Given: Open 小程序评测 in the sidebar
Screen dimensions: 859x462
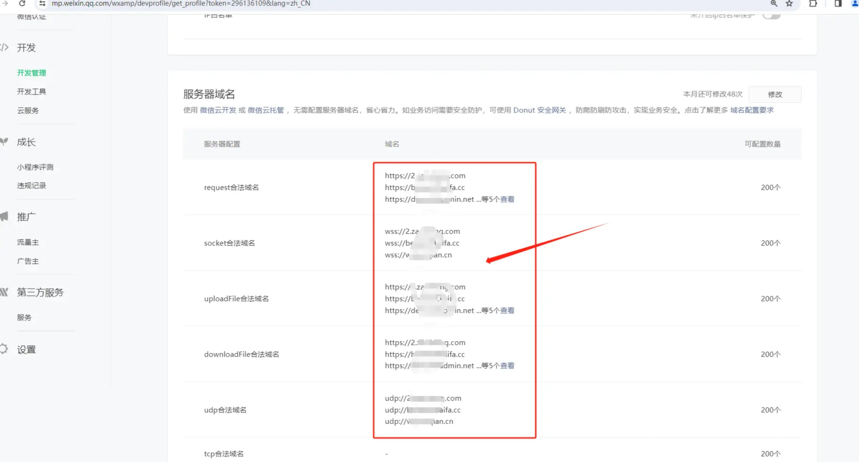Looking at the screenshot, I should (35, 167).
